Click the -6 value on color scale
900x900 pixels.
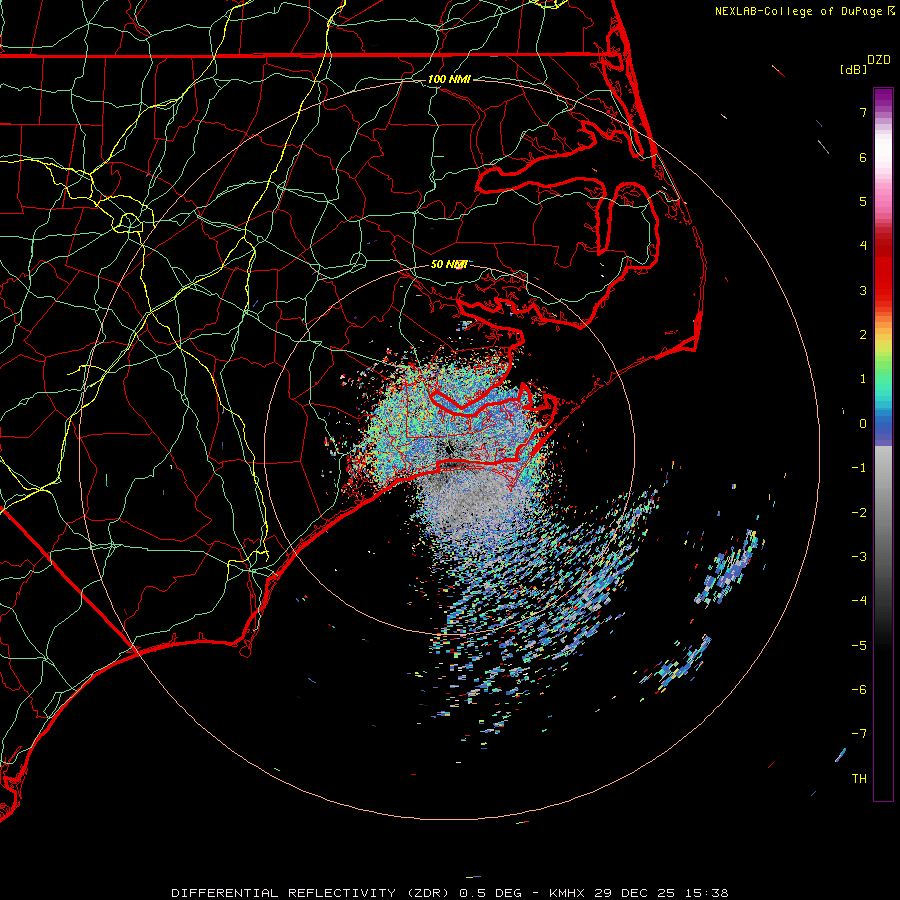[x=859, y=690]
